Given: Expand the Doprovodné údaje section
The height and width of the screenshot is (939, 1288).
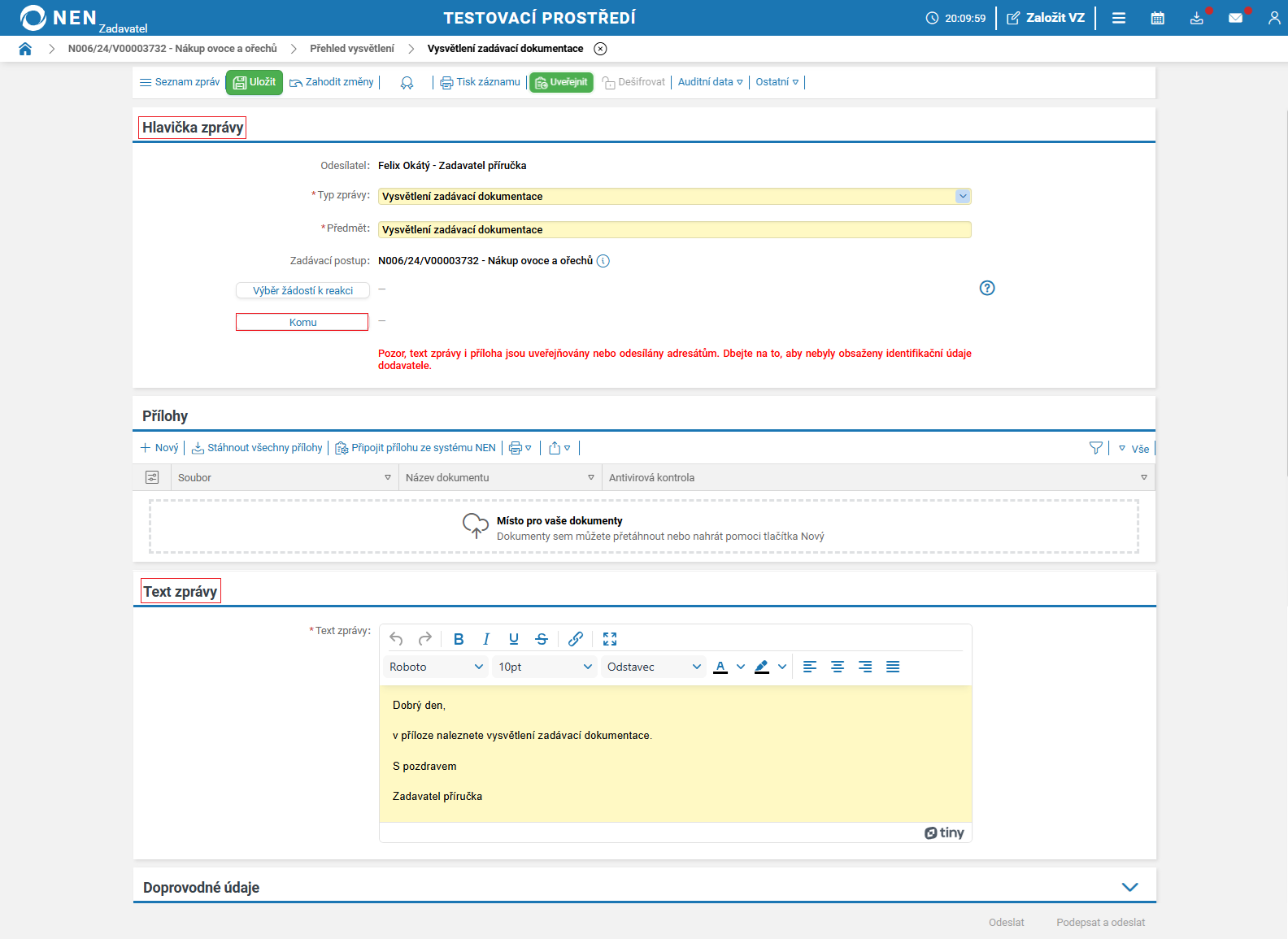Looking at the screenshot, I should click(1129, 887).
